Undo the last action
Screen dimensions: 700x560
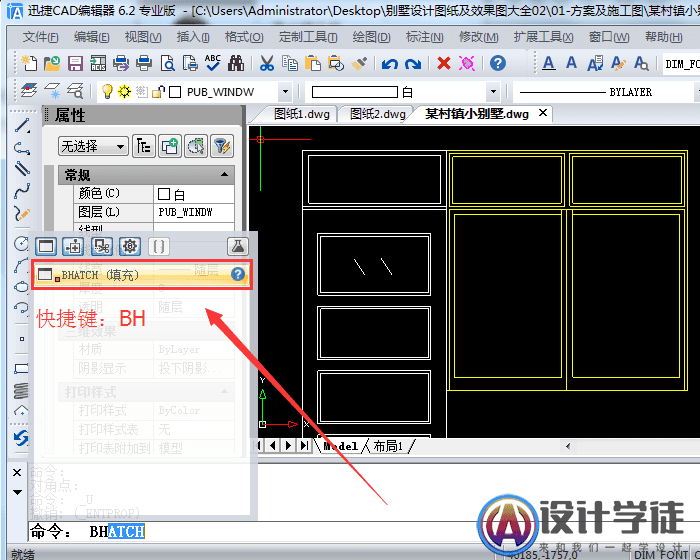point(389,64)
